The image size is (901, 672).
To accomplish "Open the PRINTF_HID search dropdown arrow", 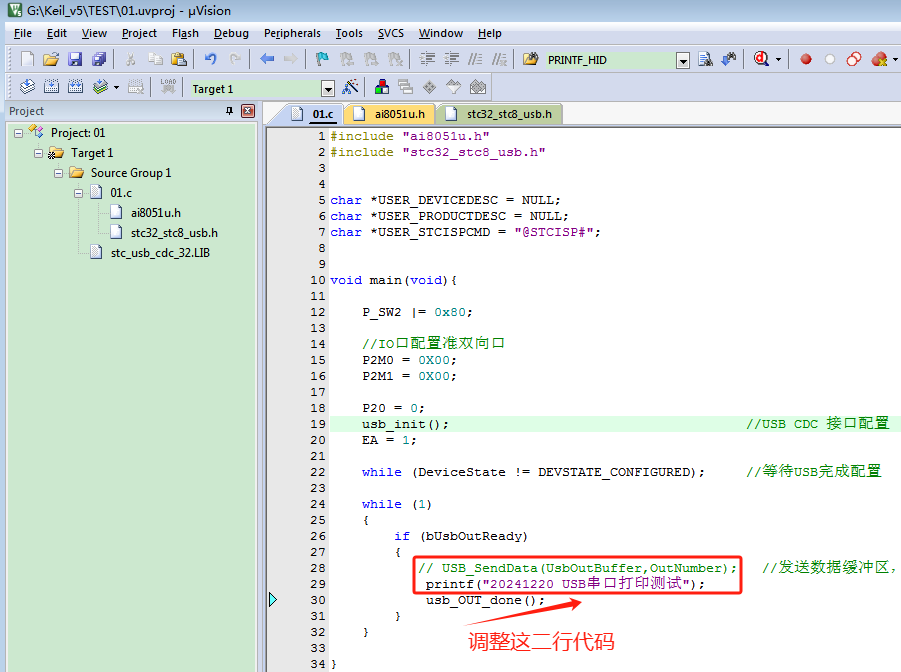I will click(683, 60).
